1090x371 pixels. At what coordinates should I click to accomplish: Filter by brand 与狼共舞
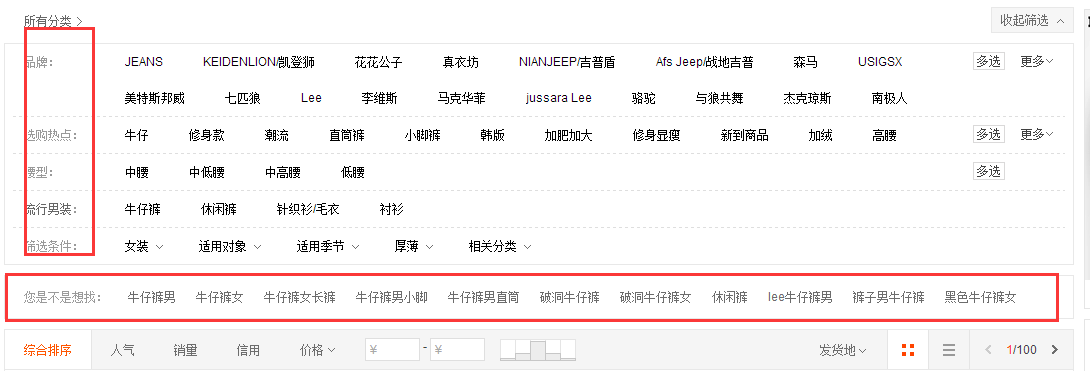click(x=719, y=98)
